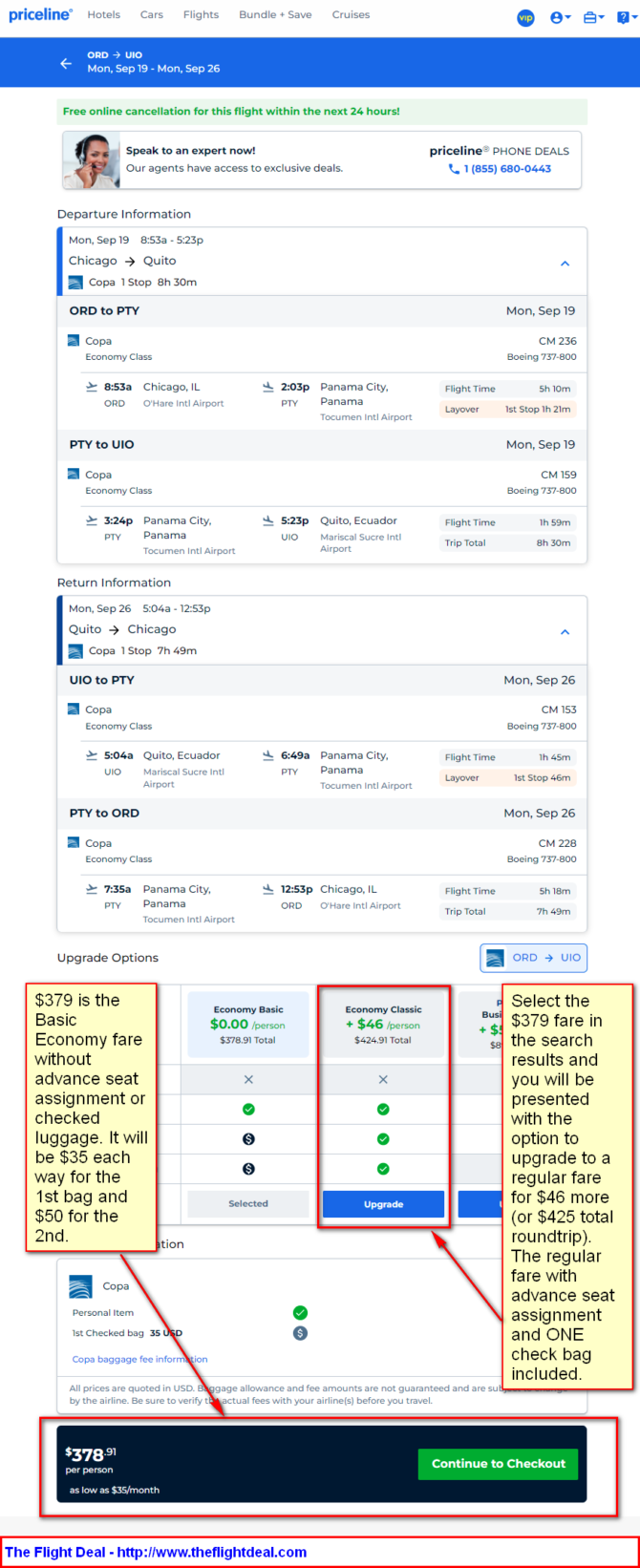Click first green check under Economy Basic

coord(248,1110)
